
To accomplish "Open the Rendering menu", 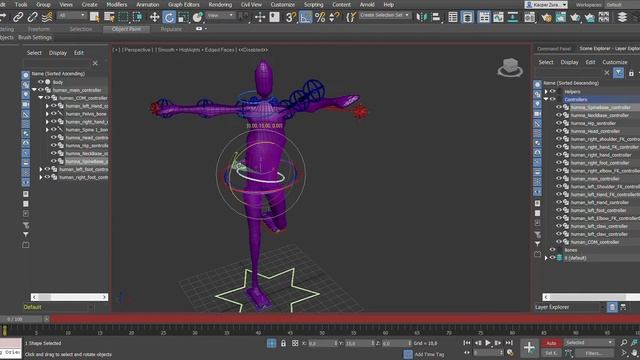I will 220,4.
